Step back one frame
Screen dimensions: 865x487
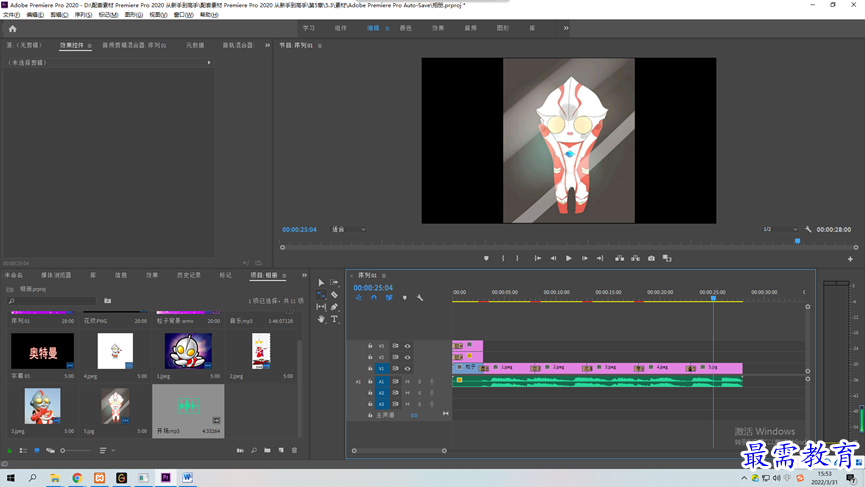[x=553, y=258]
